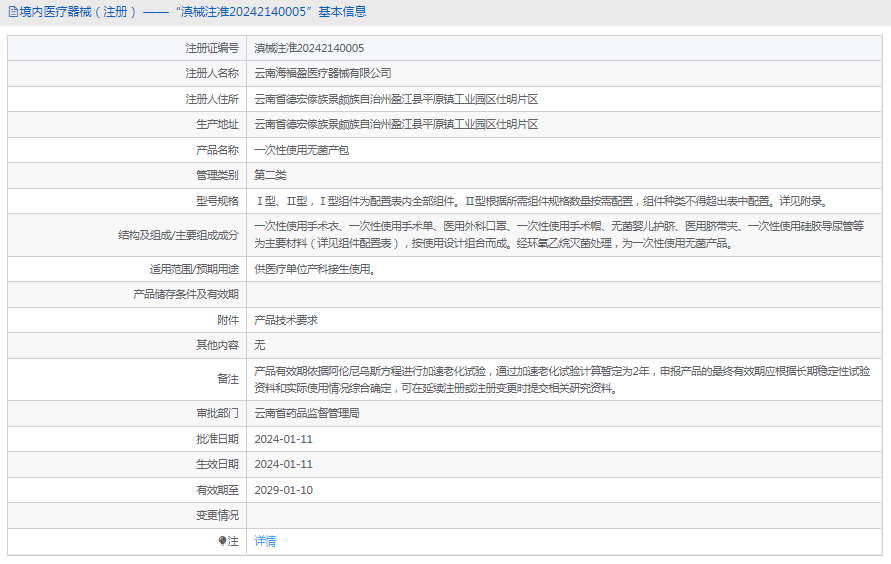Viewport: 891px width, 564px height.
Task: Click the 管理类别 value 第二类
Action: coord(270,175)
